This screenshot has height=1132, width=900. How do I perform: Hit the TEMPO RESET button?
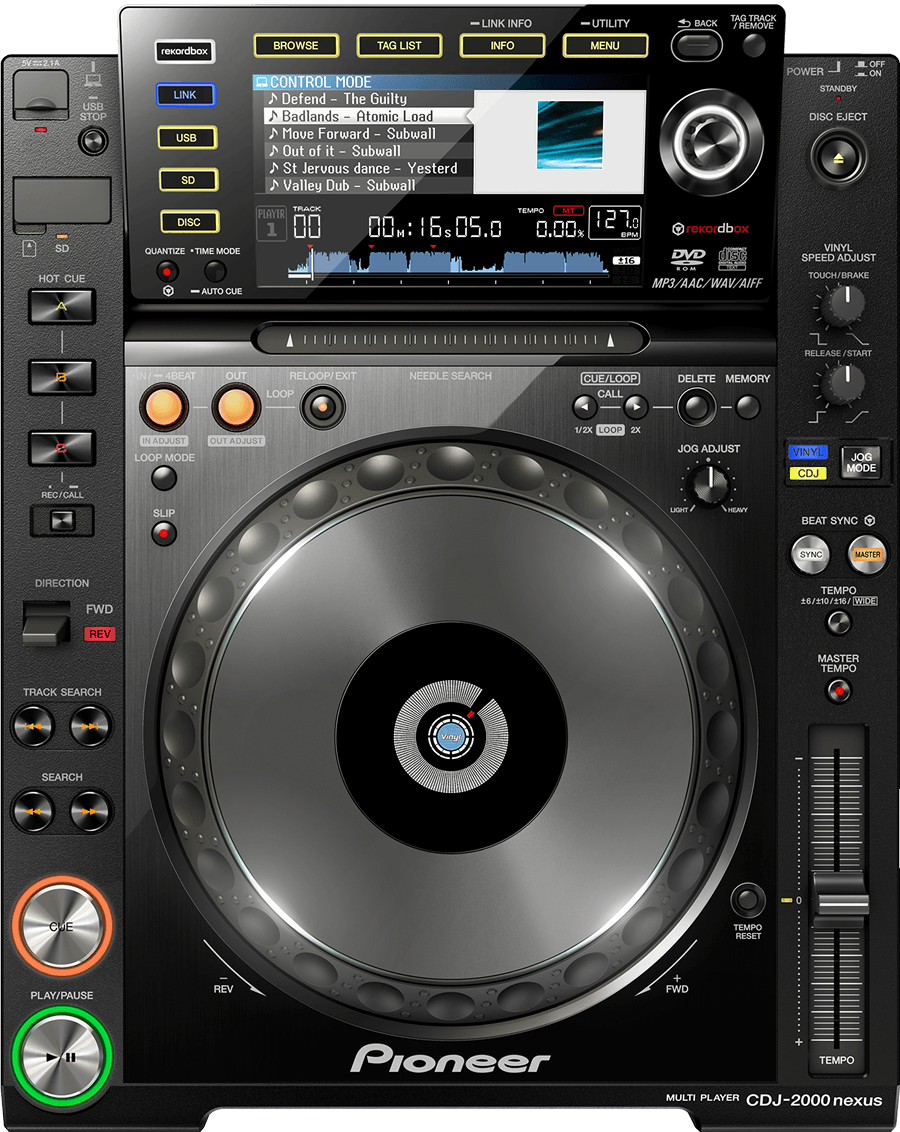pyautogui.click(x=748, y=900)
